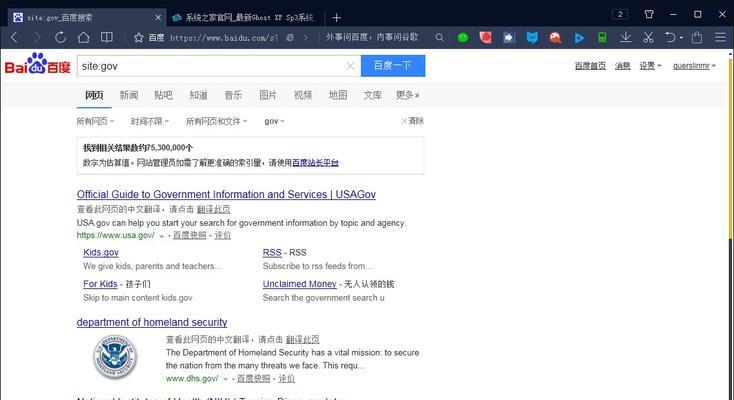Open the new tab plus button
Viewport: 734px width, 400px height.
tap(336, 18)
